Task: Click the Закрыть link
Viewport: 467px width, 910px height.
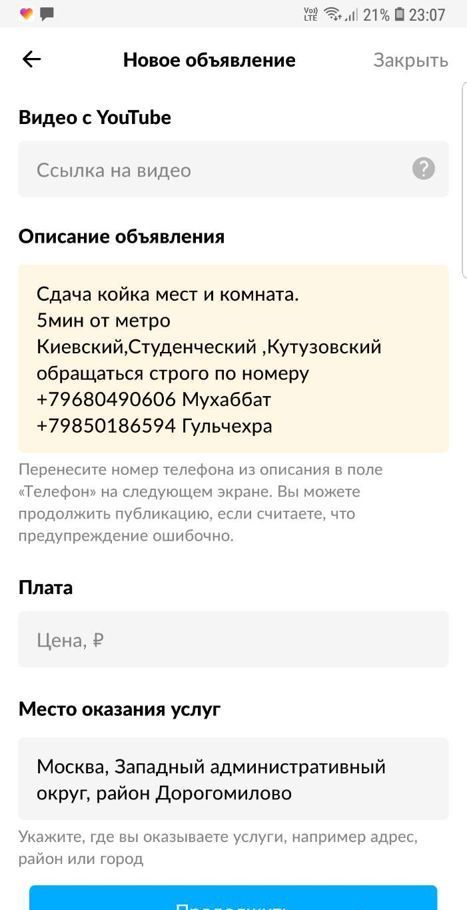Action: (x=411, y=60)
